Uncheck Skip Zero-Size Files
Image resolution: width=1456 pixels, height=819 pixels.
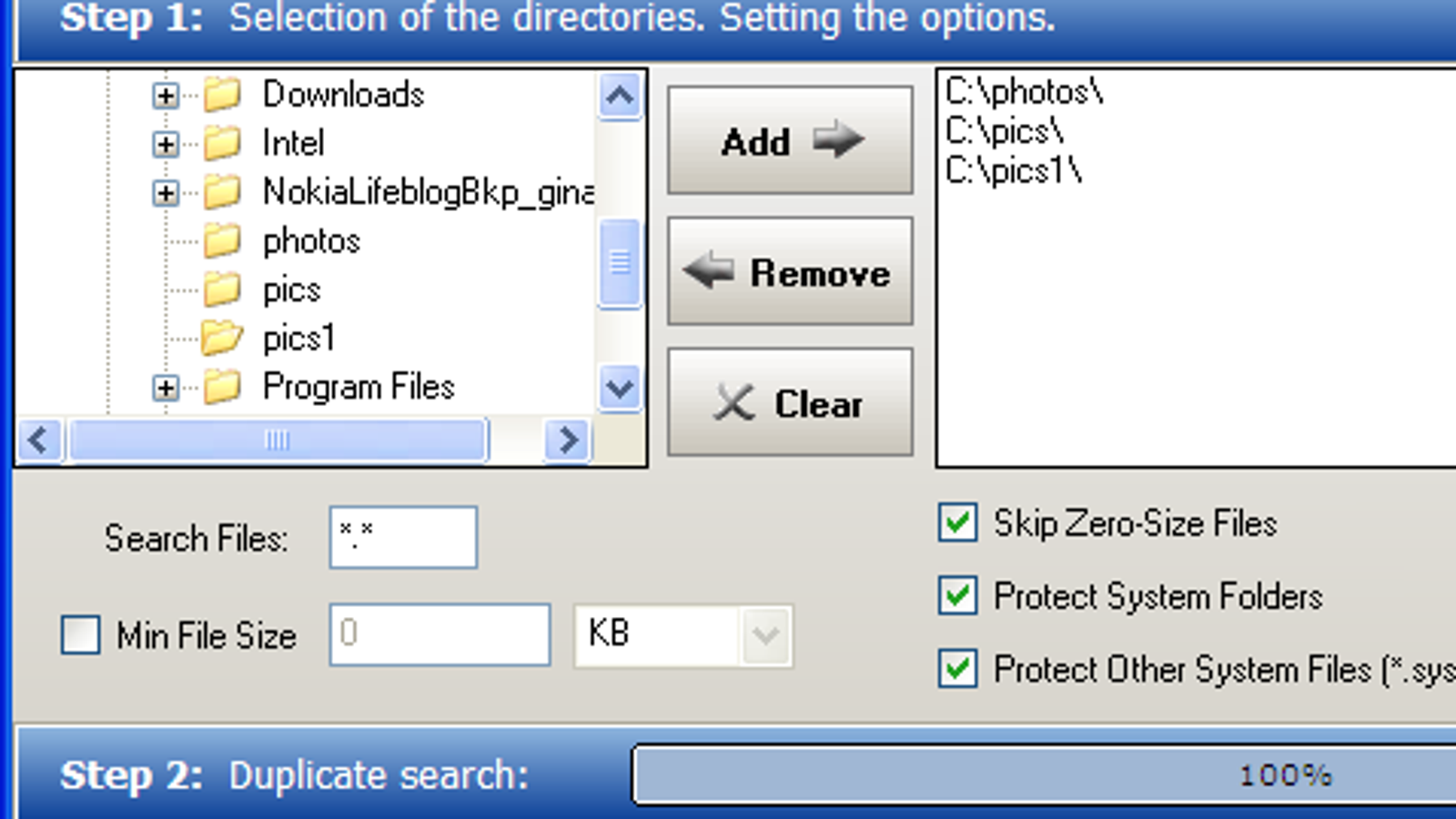(958, 523)
